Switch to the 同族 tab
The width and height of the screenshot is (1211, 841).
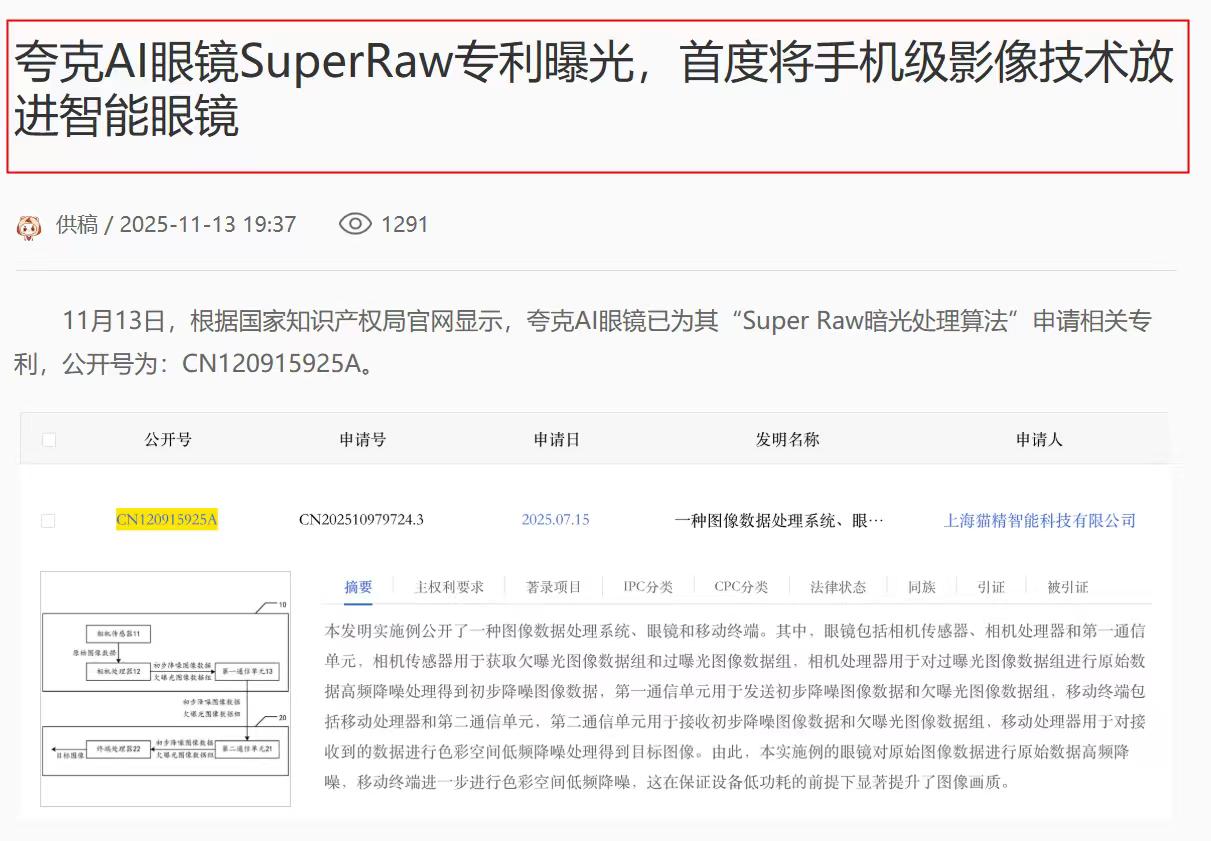pyautogui.click(x=921, y=587)
